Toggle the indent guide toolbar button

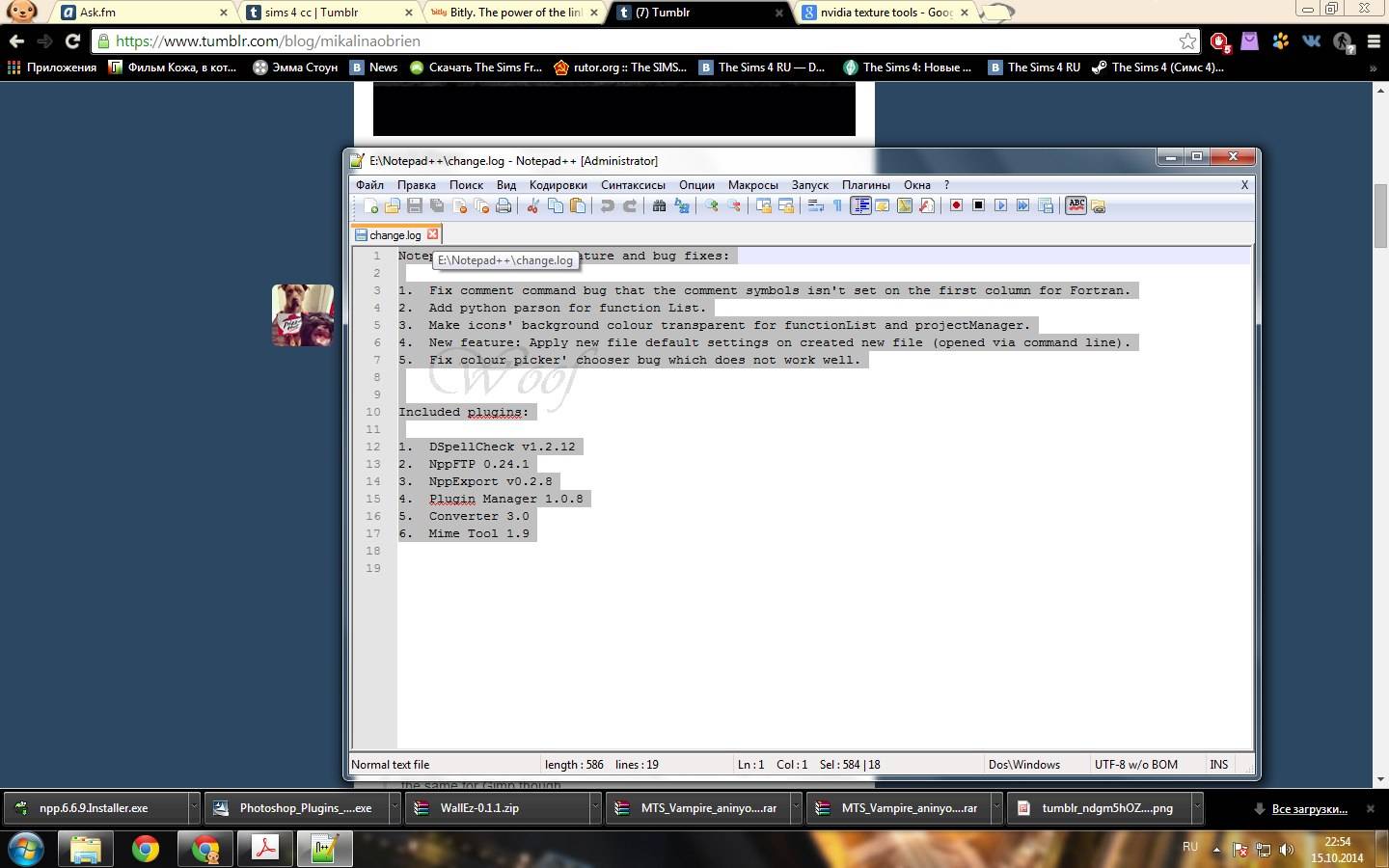(860, 205)
